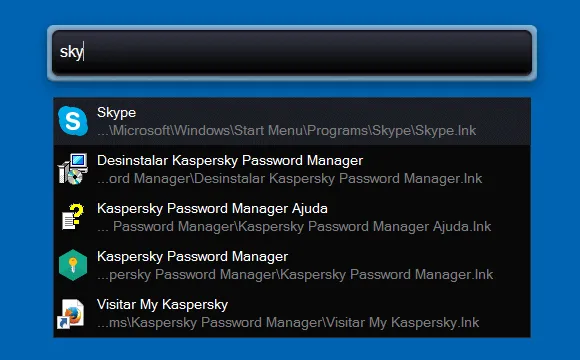Click the Kaspersky Password Manager Ajuda.lnk path
The height and width of the screenshot is (360, 580).
point(294,226)
